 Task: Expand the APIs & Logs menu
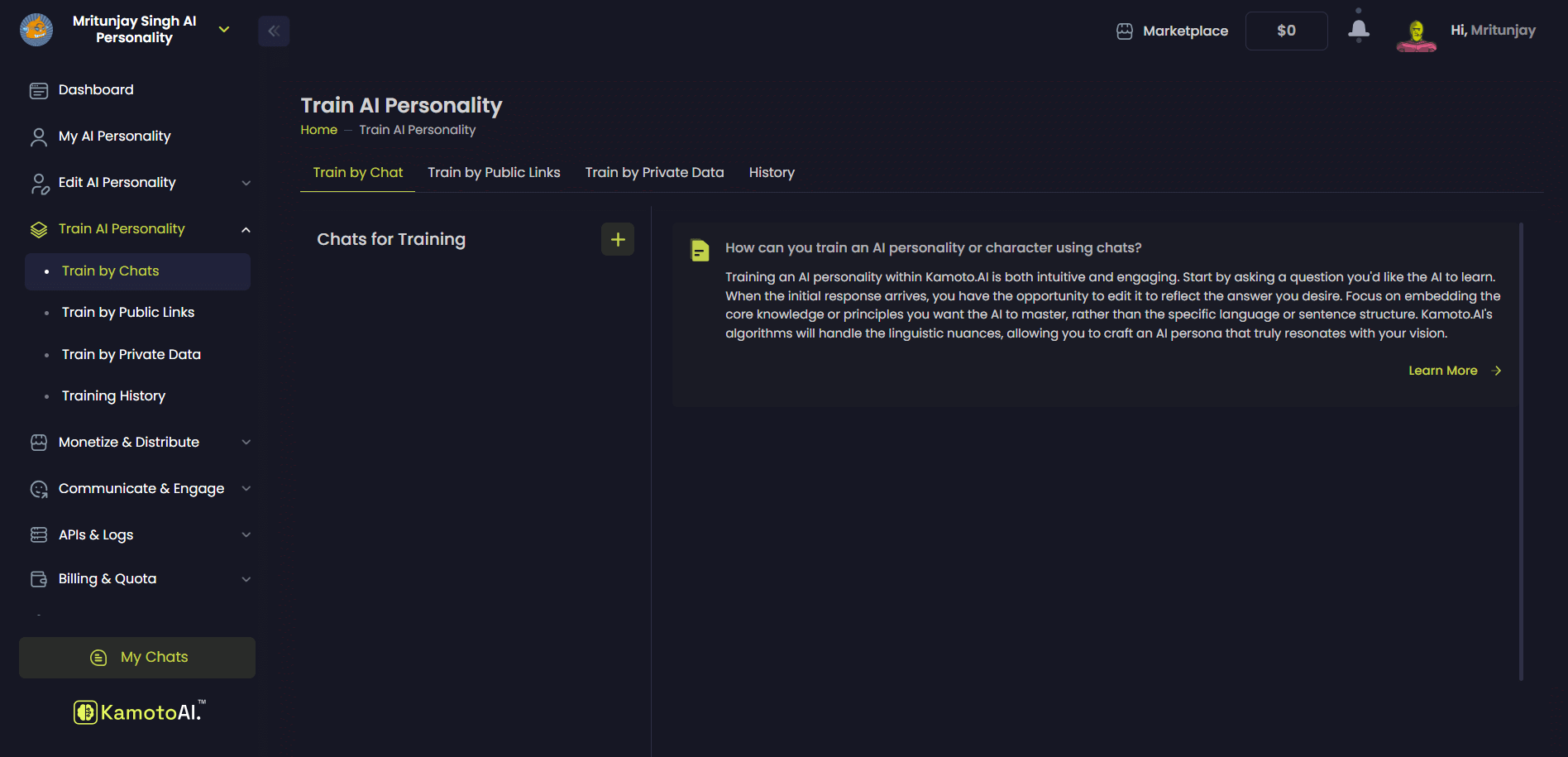coord(246,535)
